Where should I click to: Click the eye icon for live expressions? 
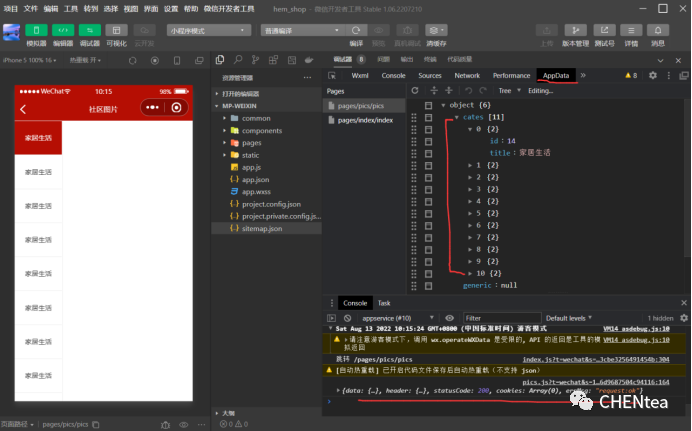click(x=449, y=317)
